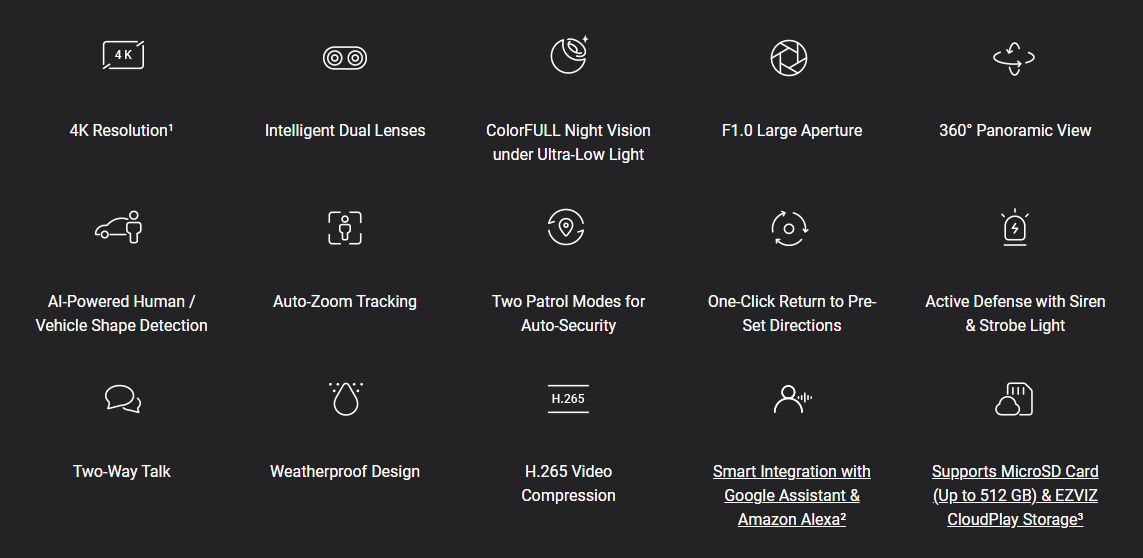Select the F1.0 aperture shutter icon
Viewport: 1143px width, 558px height.
click(789, 58)
